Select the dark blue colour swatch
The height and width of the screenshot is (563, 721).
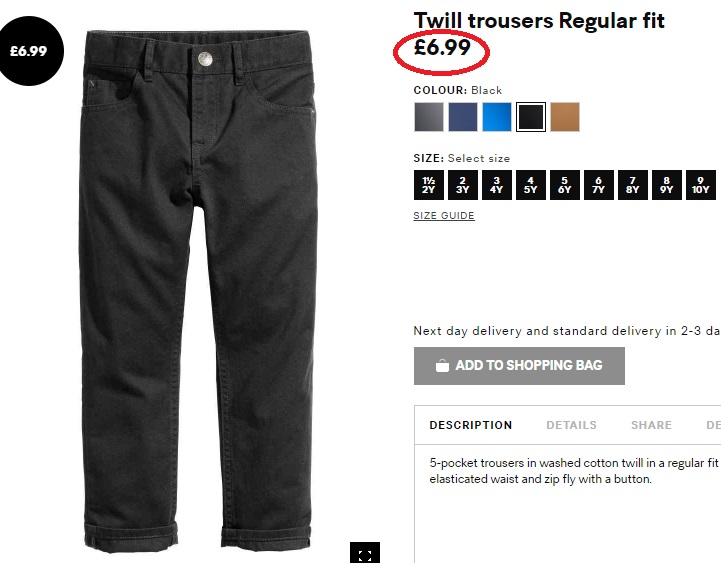coord(463,117)
